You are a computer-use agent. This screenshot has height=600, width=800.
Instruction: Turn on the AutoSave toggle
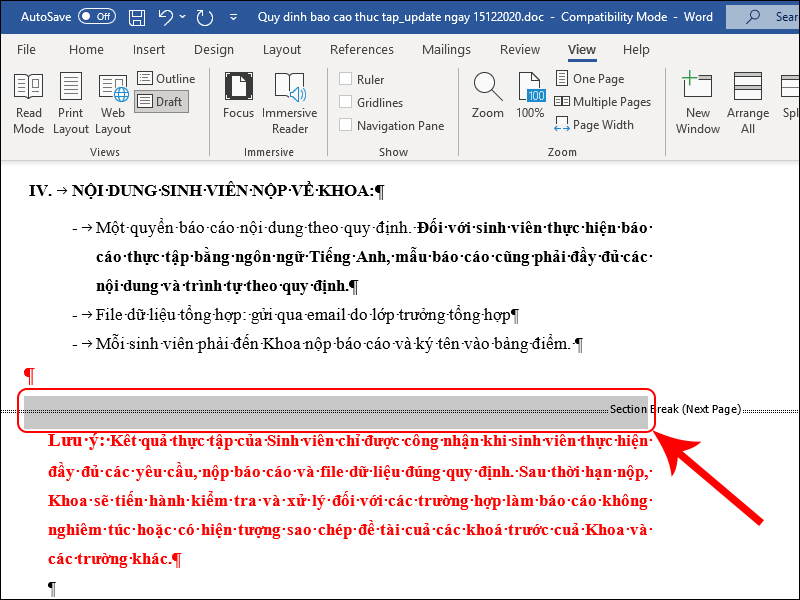96,17
